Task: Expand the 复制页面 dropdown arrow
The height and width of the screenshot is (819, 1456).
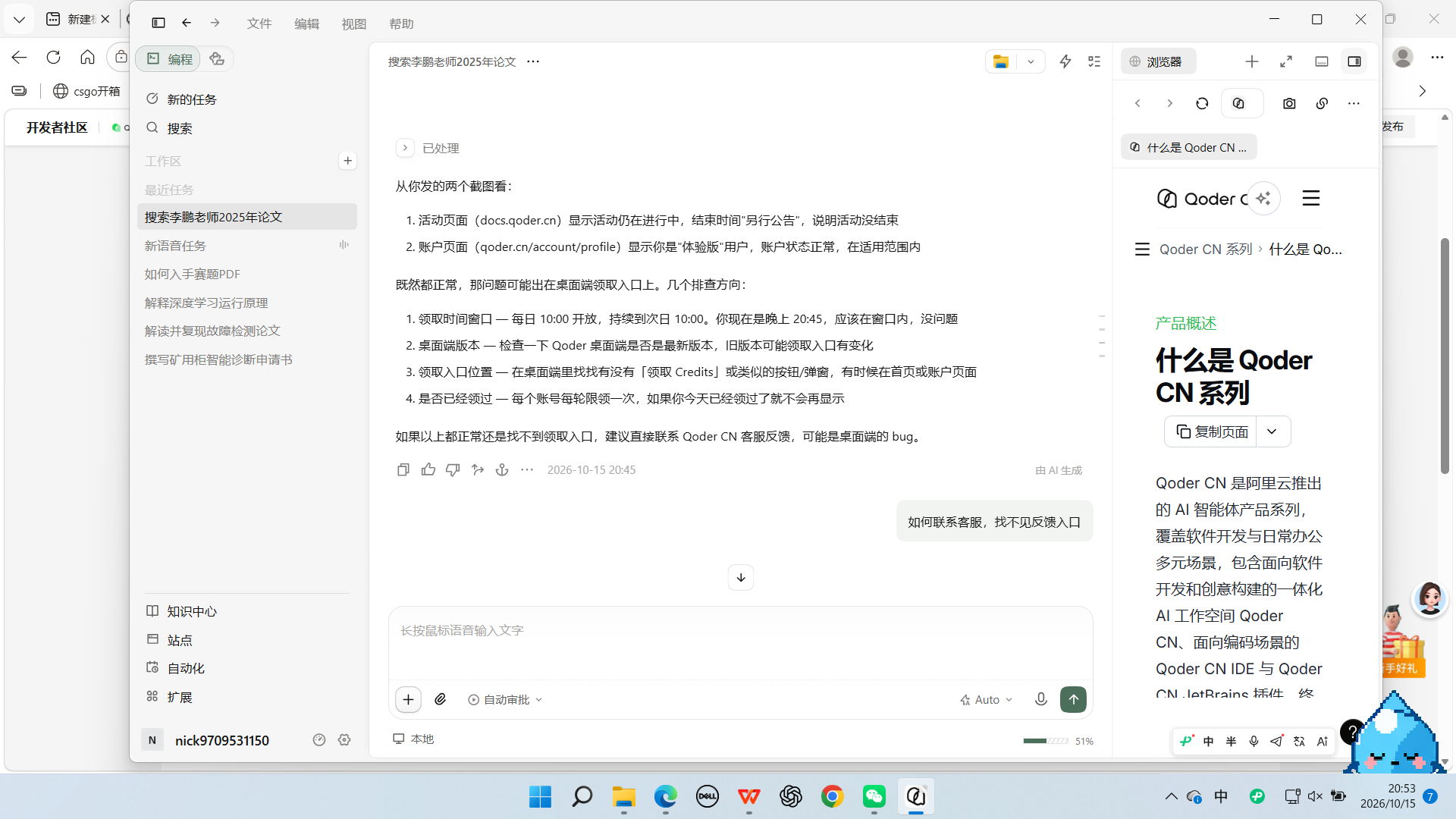Action: coord(1272,431)
